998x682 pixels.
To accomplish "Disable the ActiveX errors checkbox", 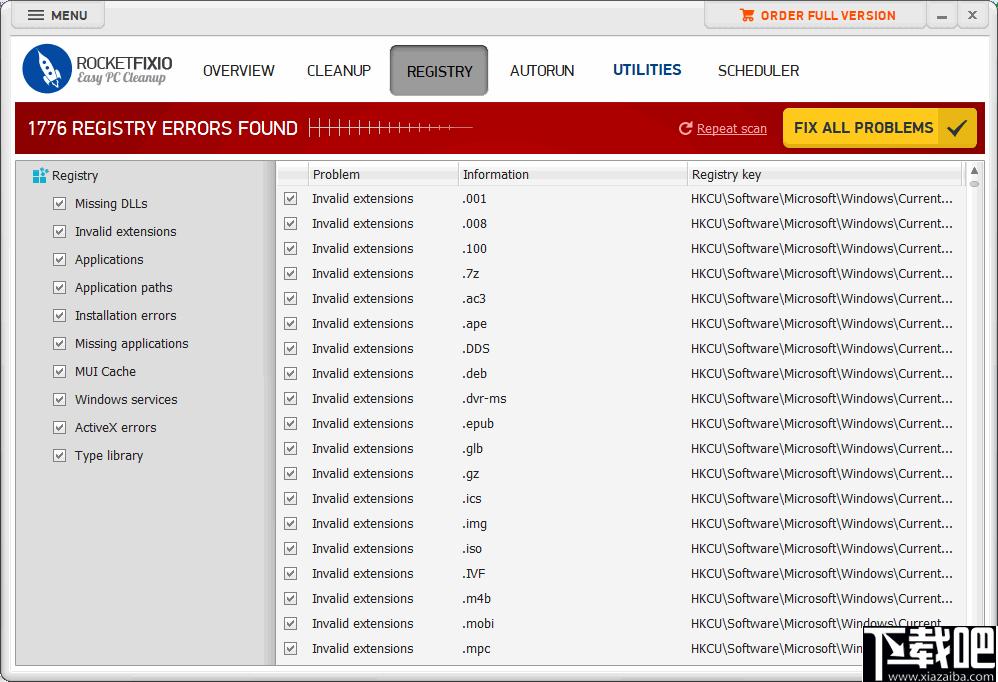I will (59, 428).
